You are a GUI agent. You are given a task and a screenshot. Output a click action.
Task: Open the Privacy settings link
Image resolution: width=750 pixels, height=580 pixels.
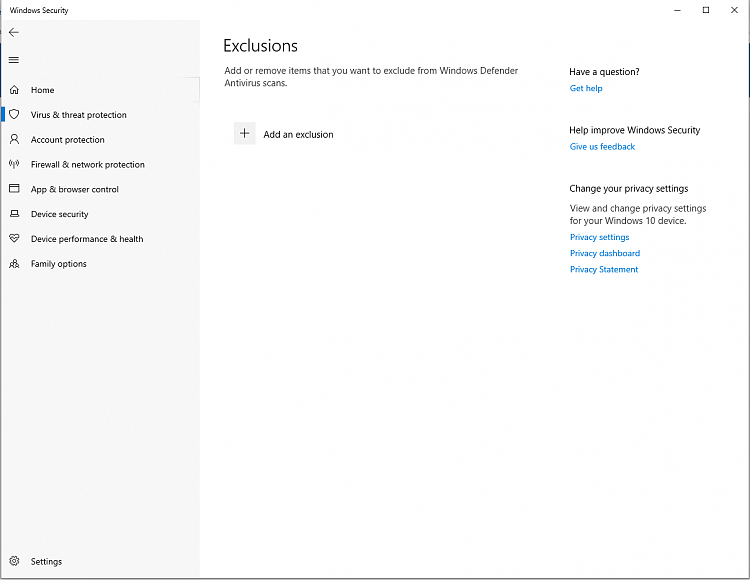tap(599, 237)
